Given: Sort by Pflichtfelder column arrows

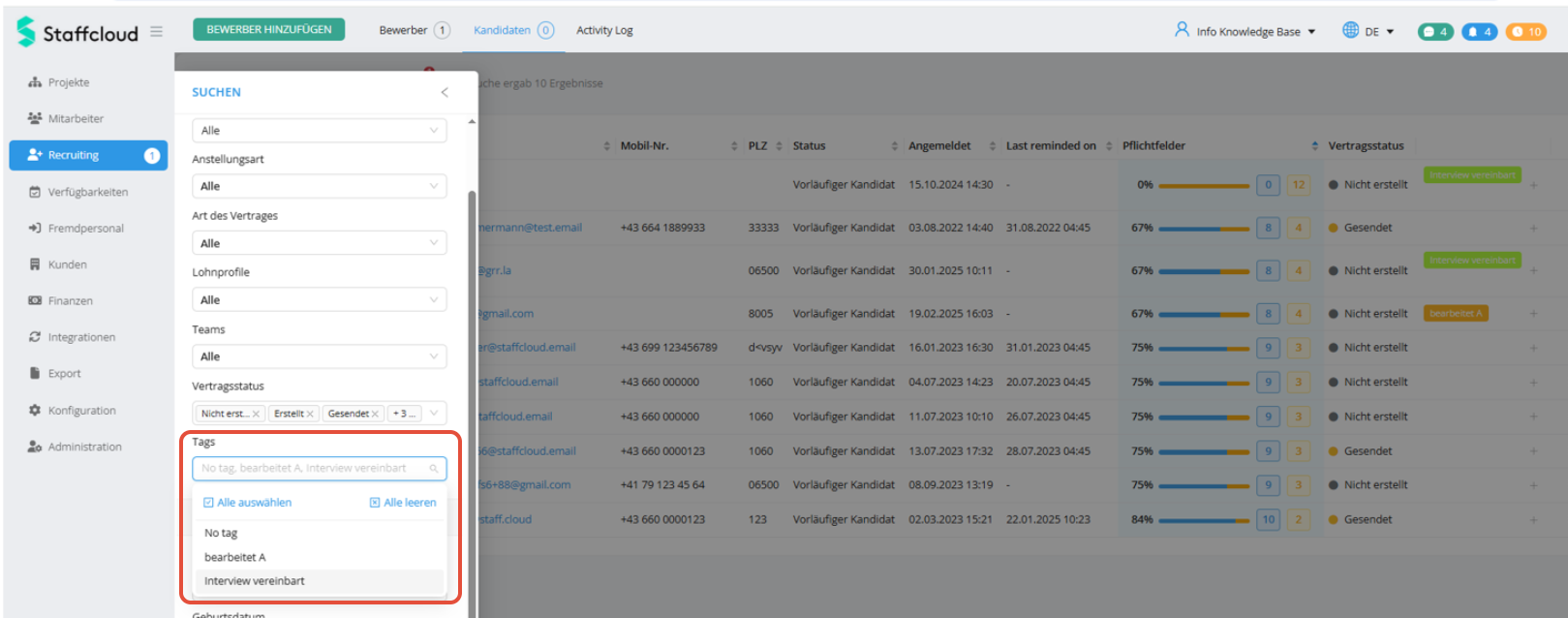Looking at the screenshot, I should pos(1314,146).
